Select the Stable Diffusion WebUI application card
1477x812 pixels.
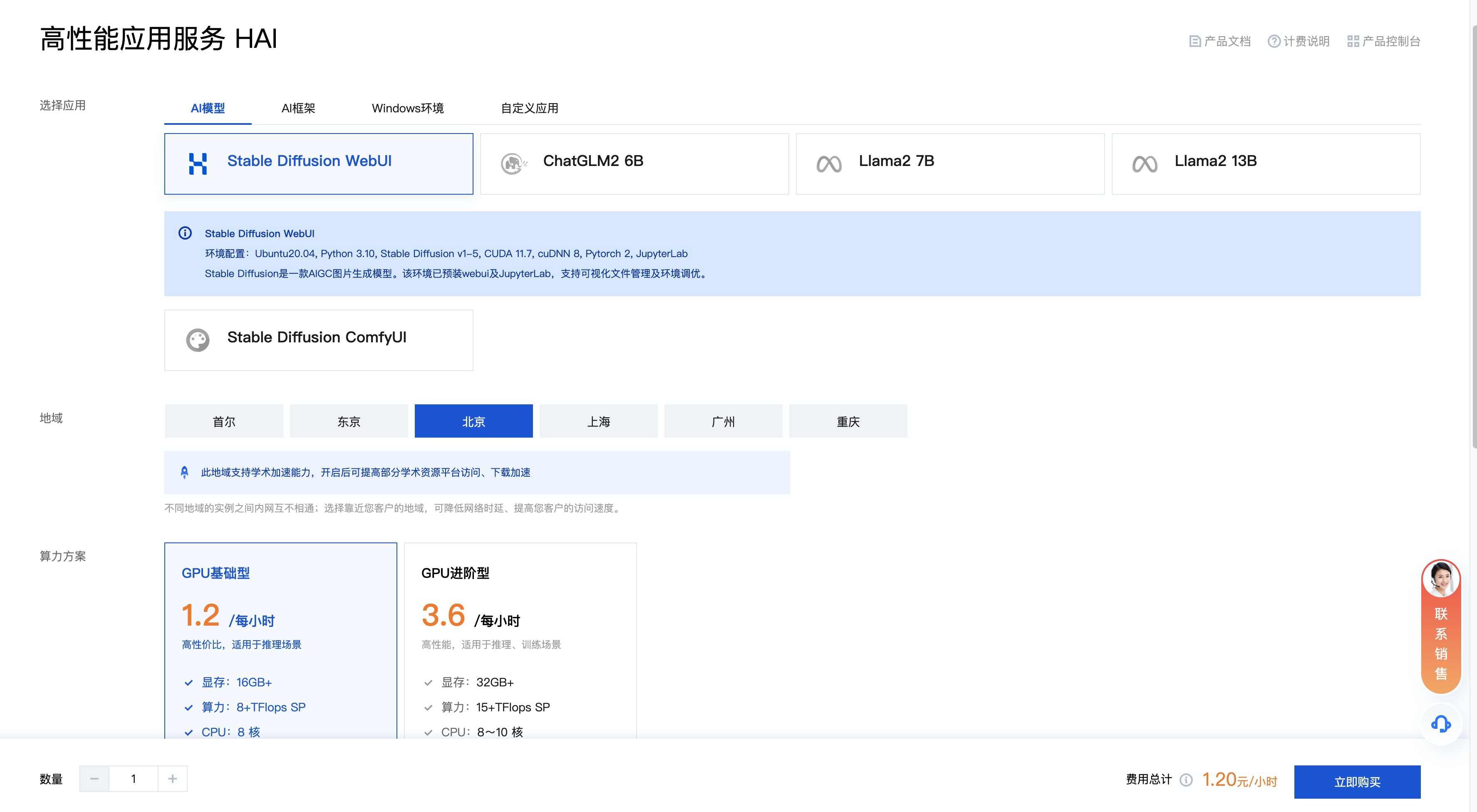pos(319,164)
